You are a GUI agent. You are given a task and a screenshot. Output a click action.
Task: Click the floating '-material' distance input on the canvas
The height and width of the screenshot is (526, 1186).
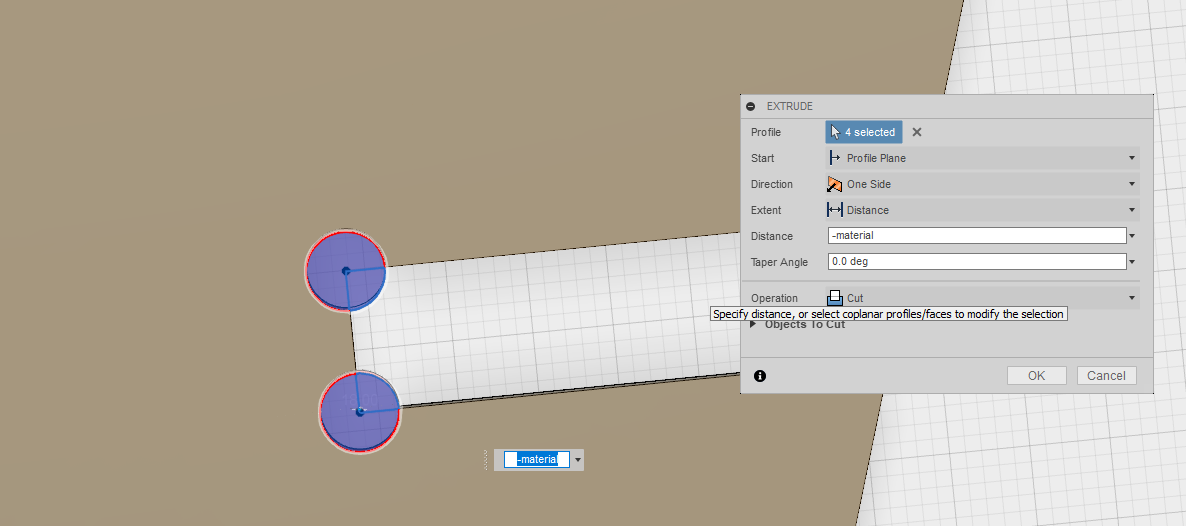pos(537,459)
